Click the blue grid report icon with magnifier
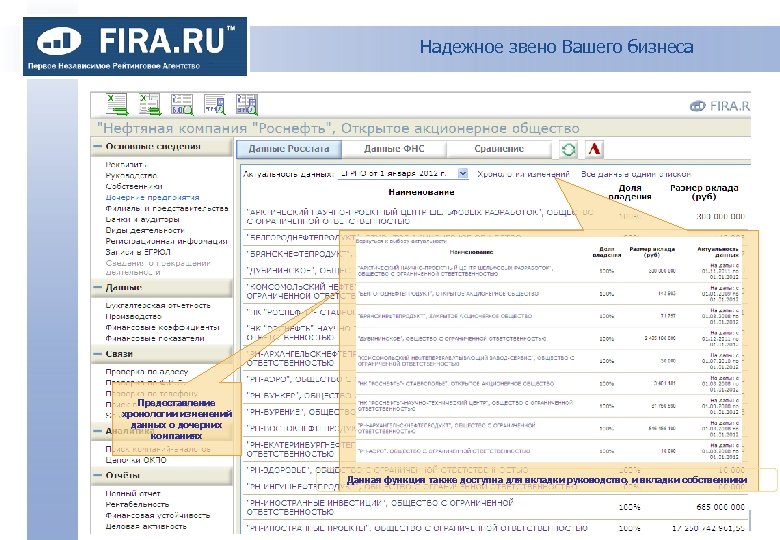The image size is (780, 540). pyautogui.click(x=247, y=104)
